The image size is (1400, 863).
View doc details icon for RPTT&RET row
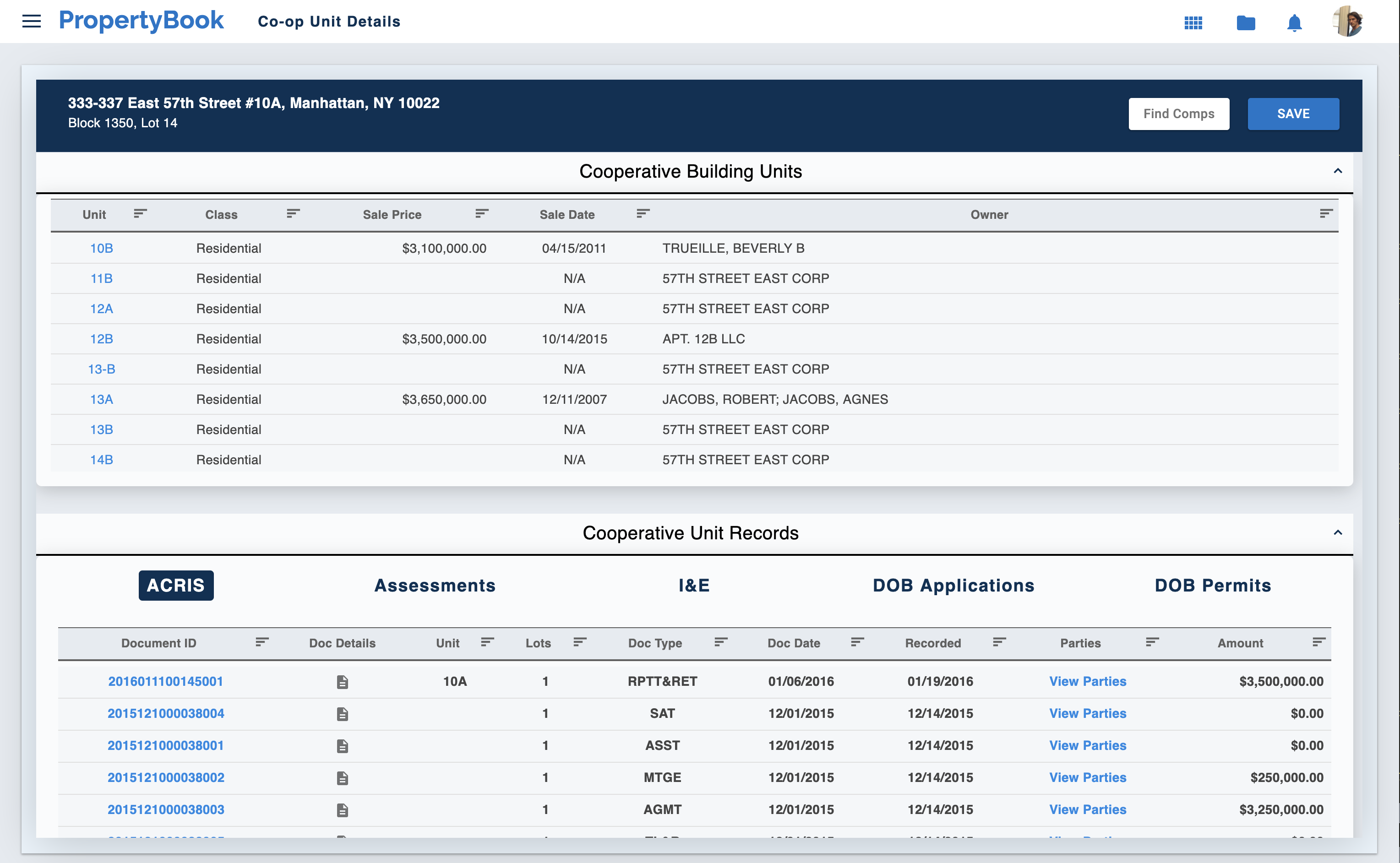(x=342, y=682)
